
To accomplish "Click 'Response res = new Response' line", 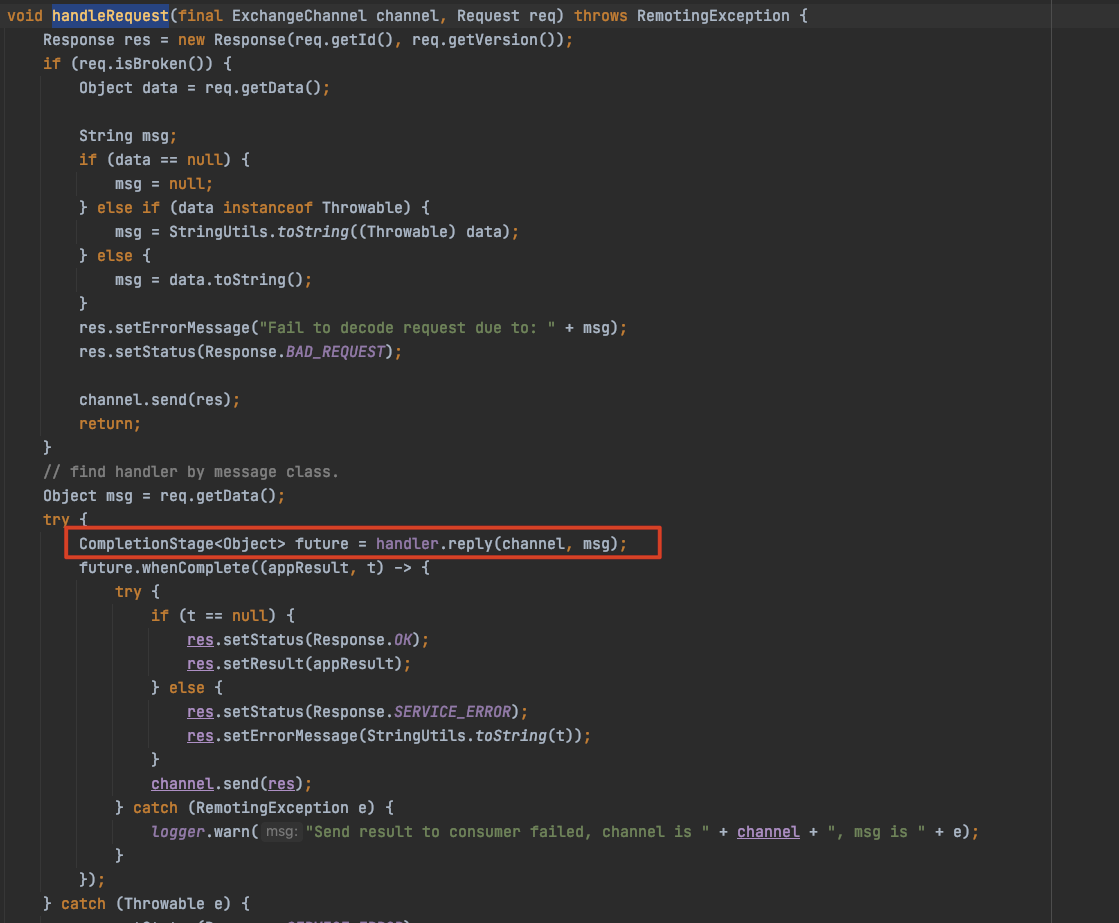I will 308,40.
